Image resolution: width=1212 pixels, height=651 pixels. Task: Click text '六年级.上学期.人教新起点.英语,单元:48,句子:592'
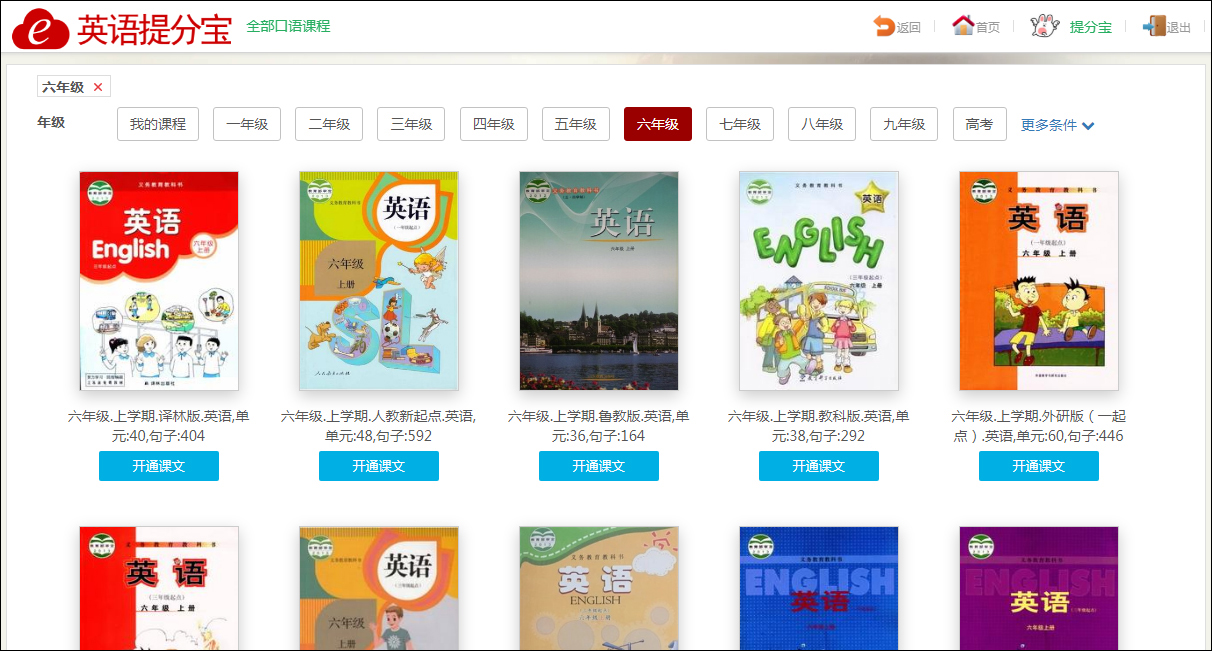coord(379,426)
